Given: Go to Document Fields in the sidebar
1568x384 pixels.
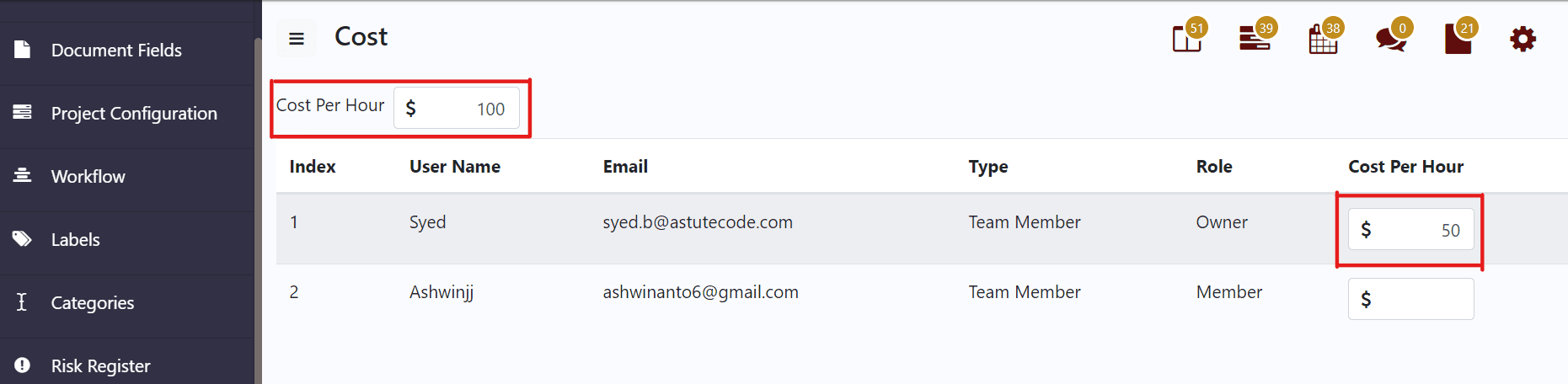Looking at the screenshot, I should 116,51.
